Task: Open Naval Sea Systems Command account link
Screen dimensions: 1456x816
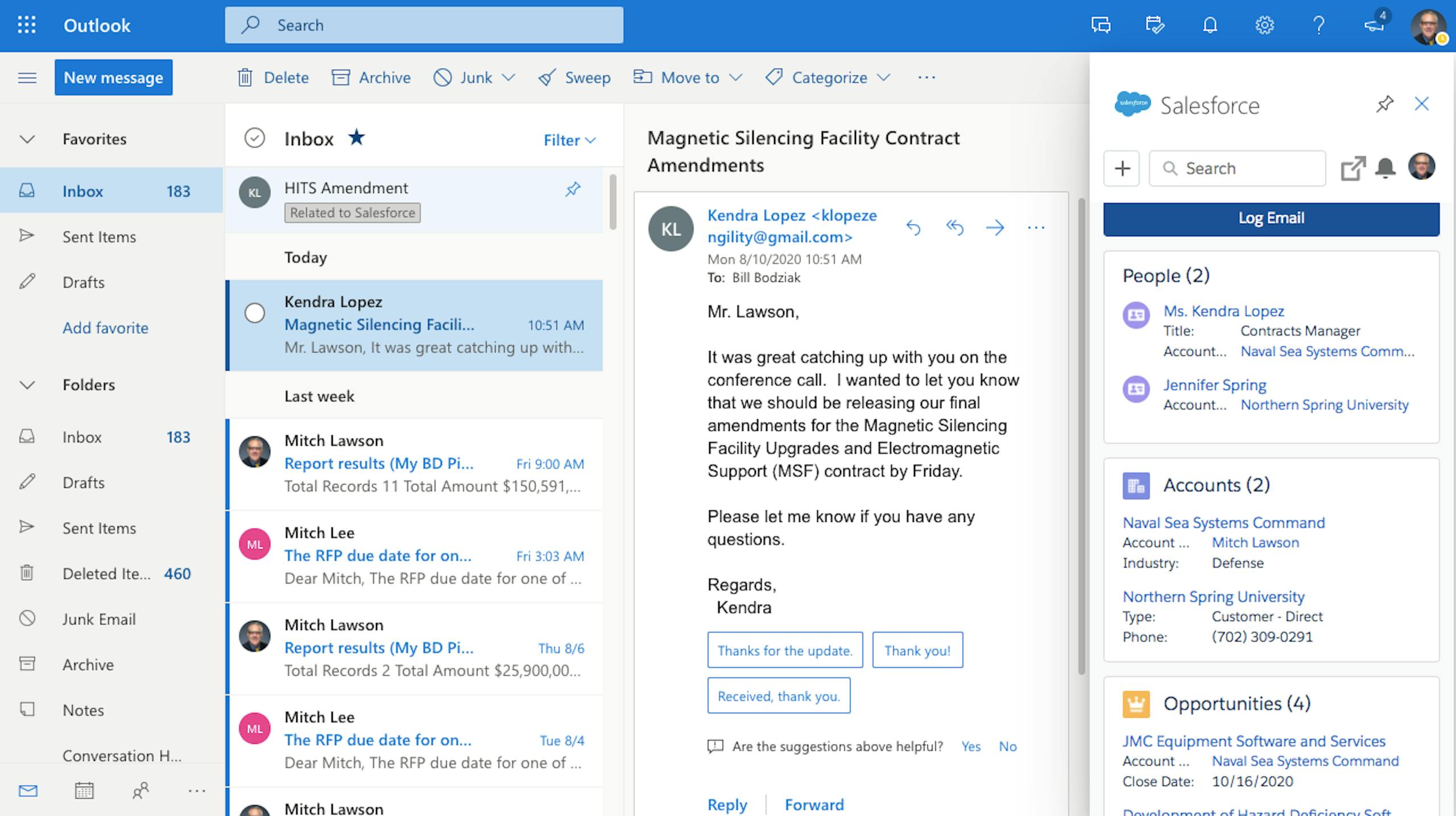Action: (x=1223, y=522)
